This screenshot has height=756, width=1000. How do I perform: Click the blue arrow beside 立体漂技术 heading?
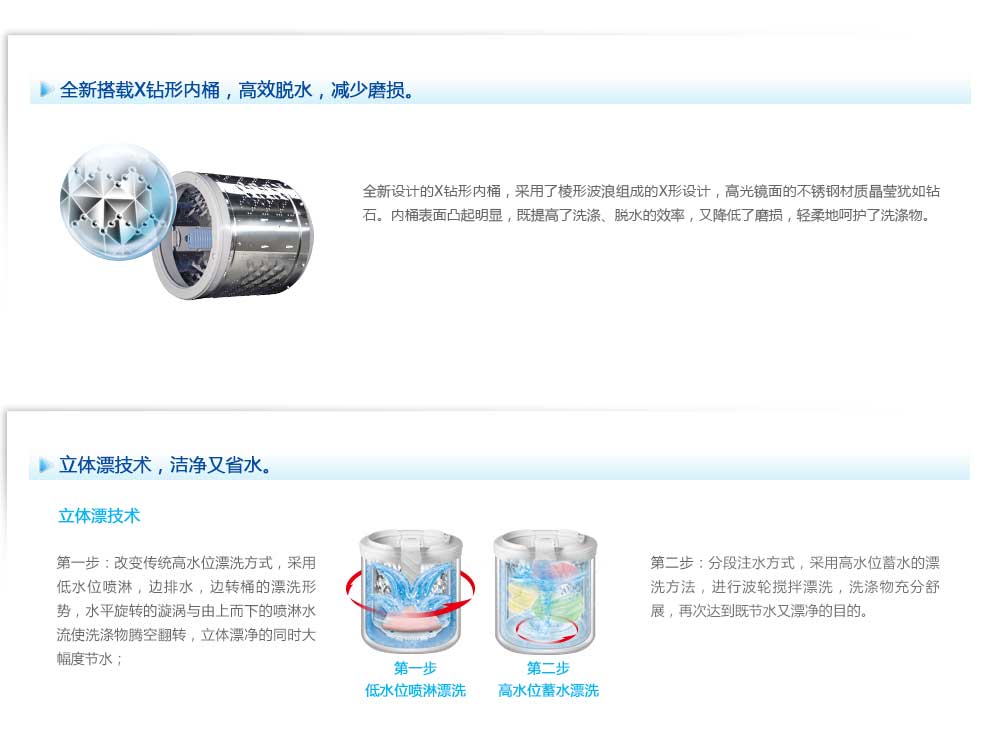pyautogui.click(x=46, y=465)
